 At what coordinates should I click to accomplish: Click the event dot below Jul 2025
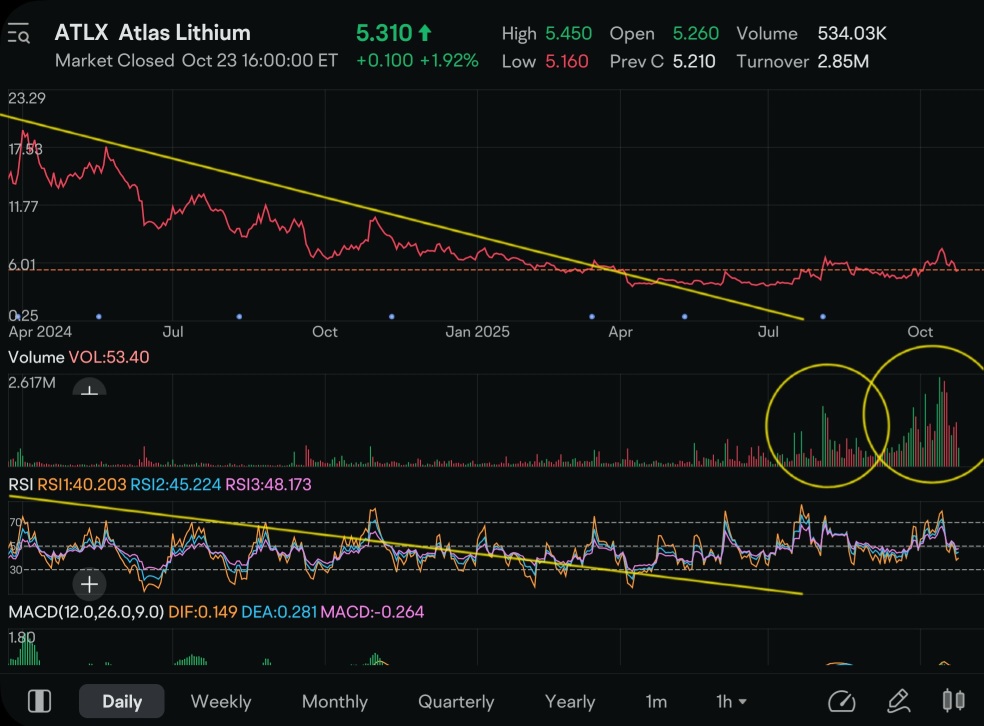(822, 316)
